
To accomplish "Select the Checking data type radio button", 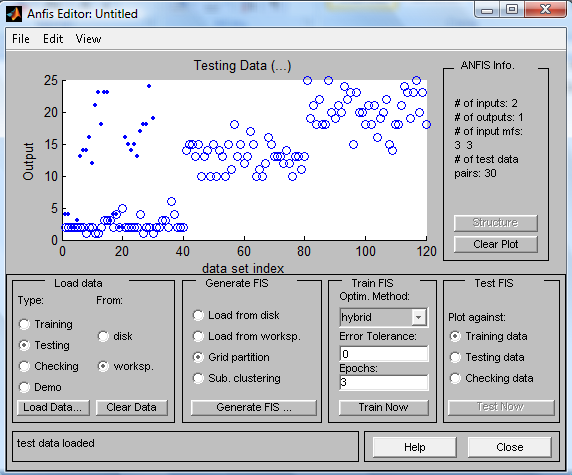I will 24,366.
